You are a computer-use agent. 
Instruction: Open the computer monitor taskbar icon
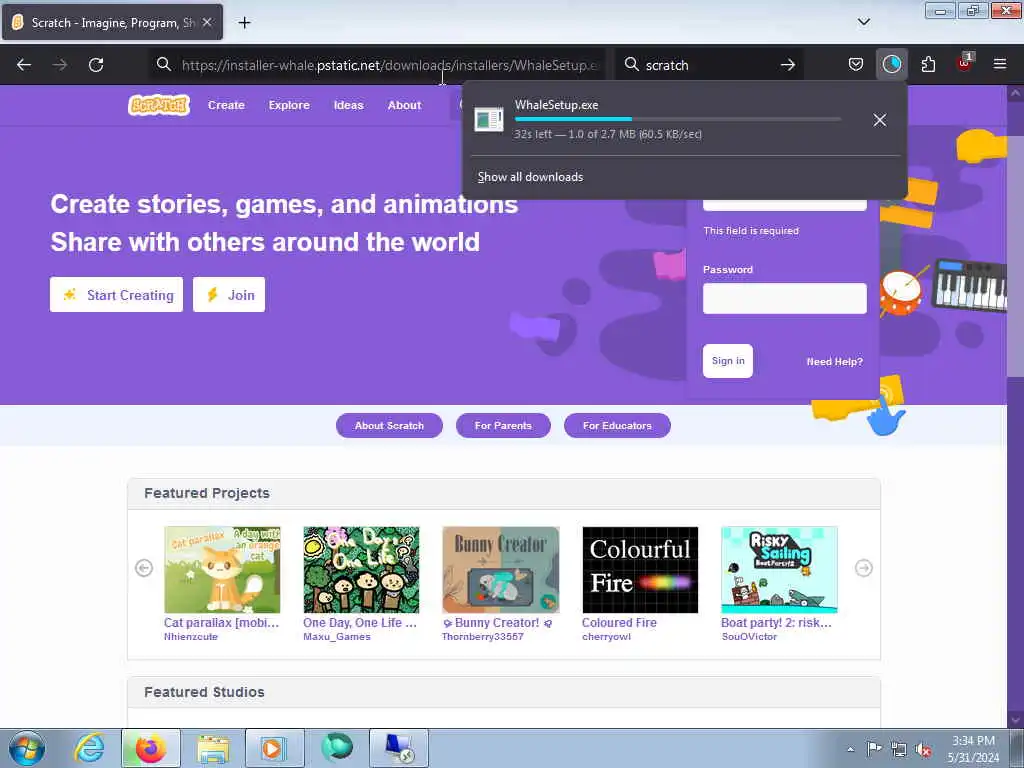coord(398,748)
